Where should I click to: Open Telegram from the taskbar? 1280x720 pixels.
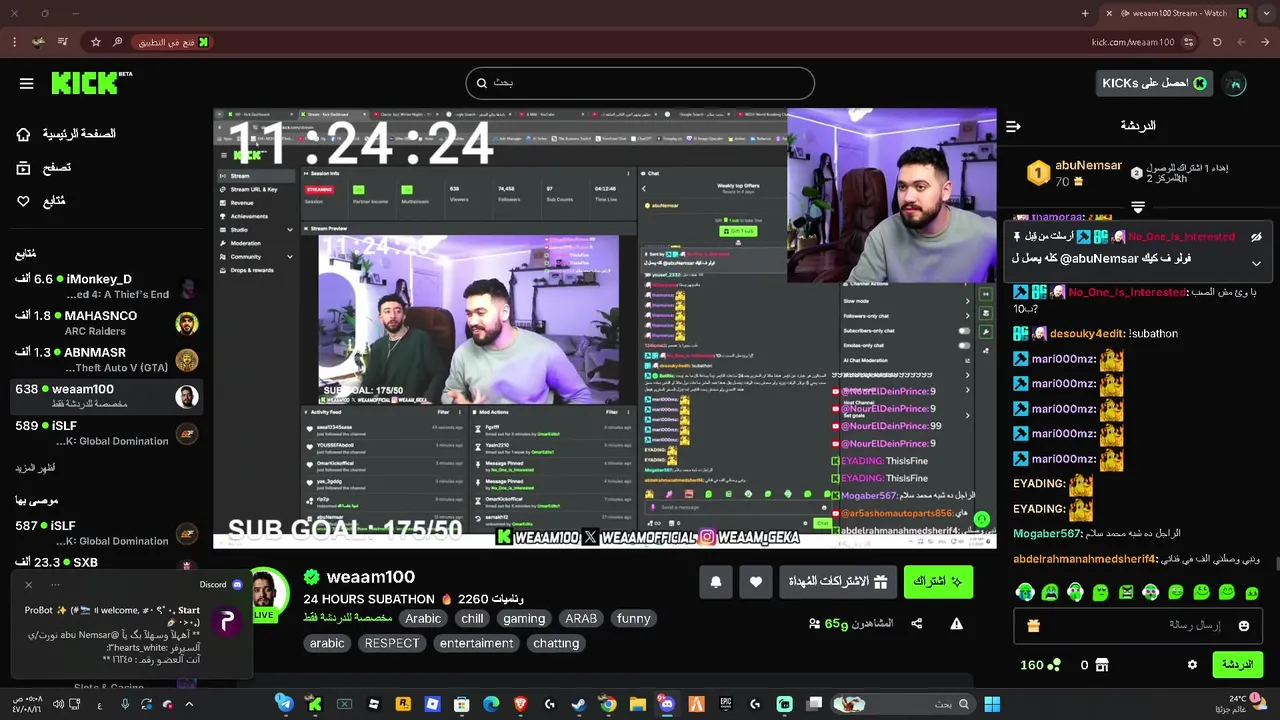click(284, 704)
